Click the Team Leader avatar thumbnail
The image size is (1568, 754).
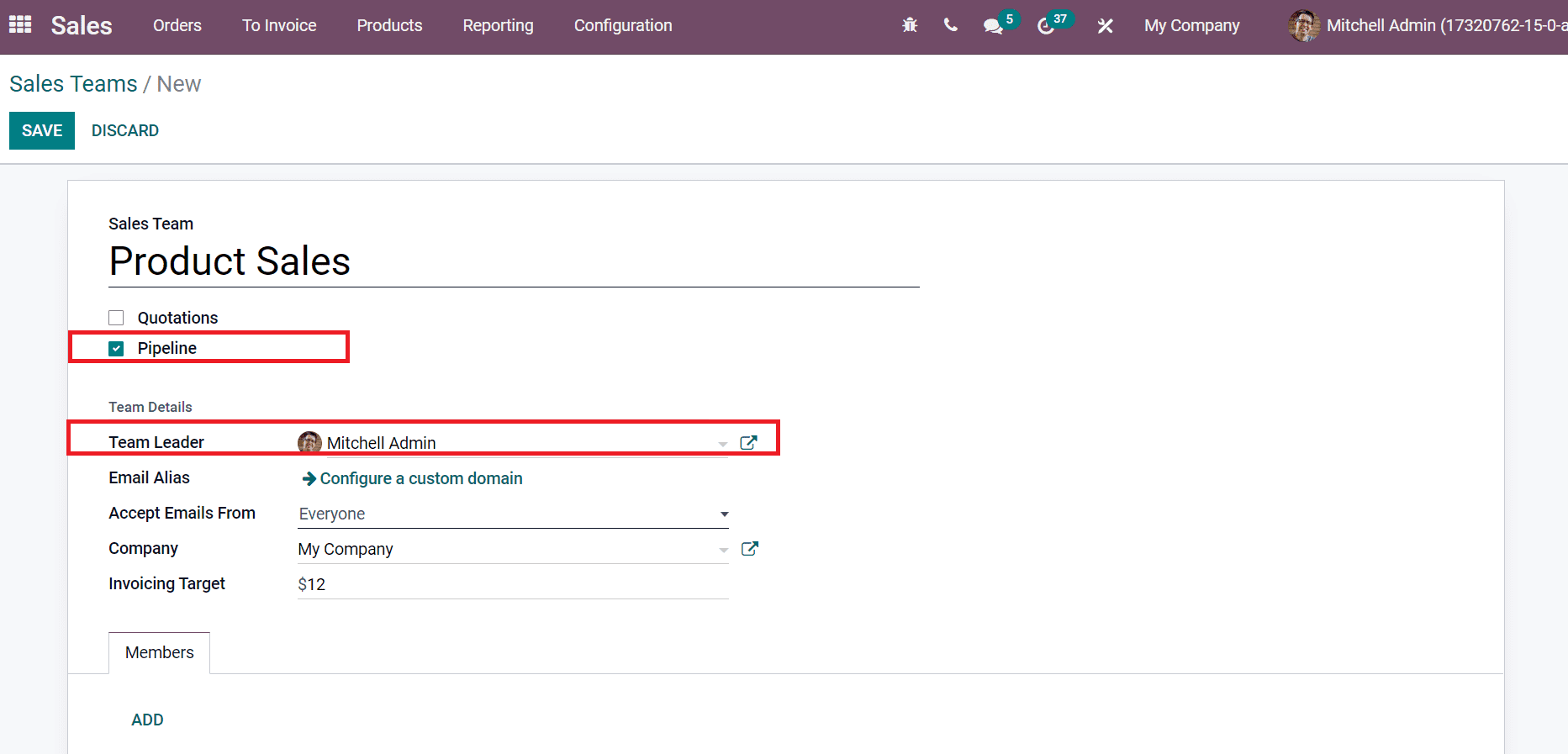[x=309, y=443]
